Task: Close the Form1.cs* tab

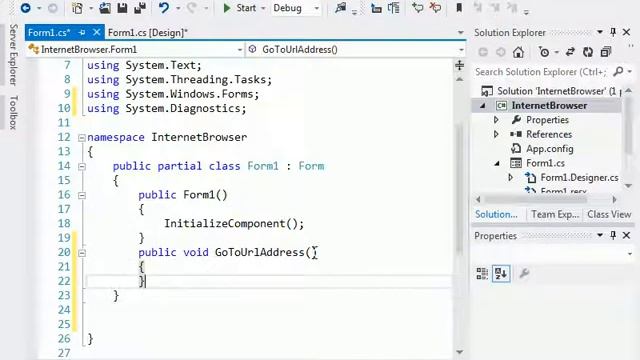Action: (x=96, y=32)
